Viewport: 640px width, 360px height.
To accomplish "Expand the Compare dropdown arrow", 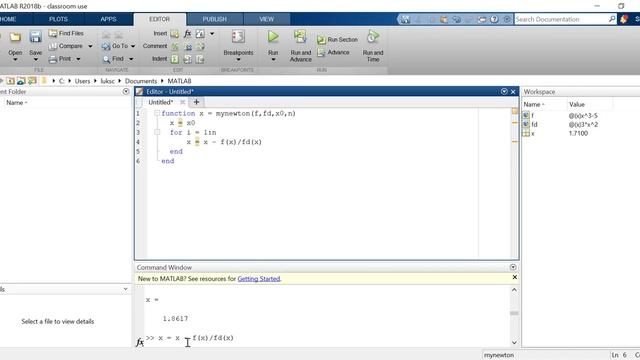I will pyautogui.click(x=90, y=46).
